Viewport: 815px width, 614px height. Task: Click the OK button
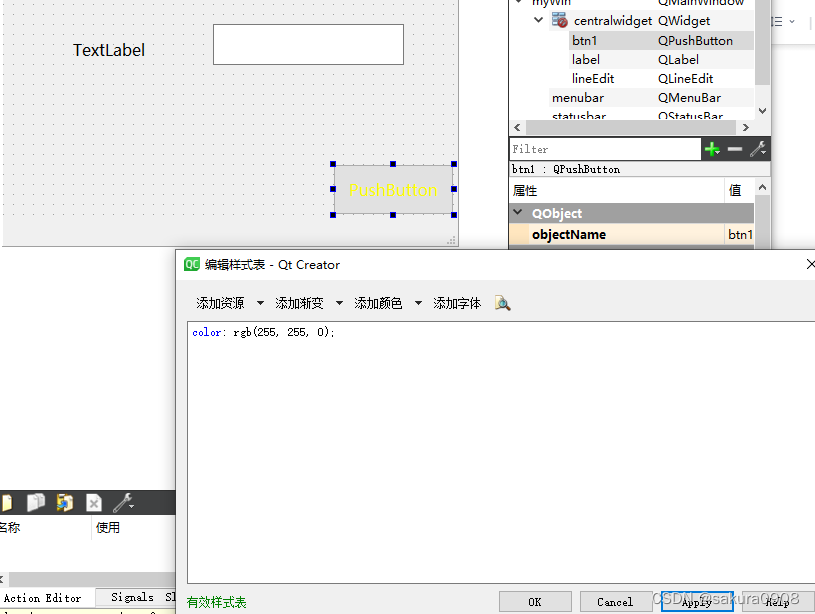535,602
